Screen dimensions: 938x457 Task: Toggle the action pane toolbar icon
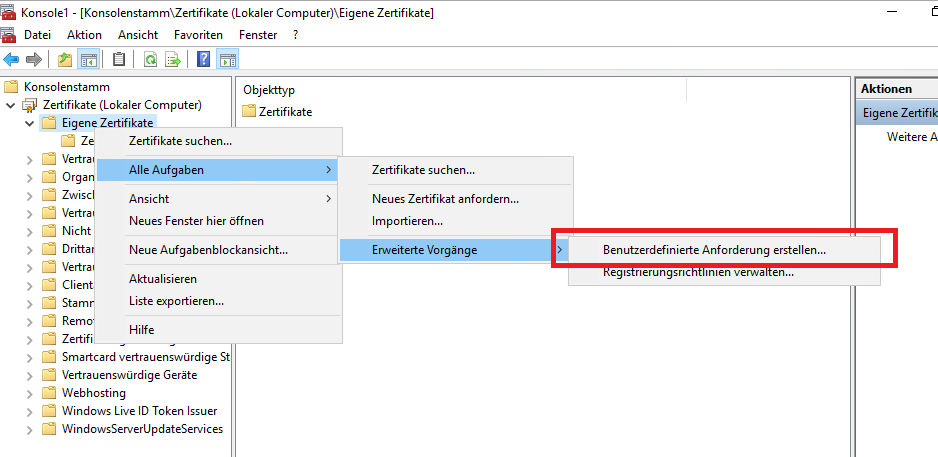coord(227,59)
